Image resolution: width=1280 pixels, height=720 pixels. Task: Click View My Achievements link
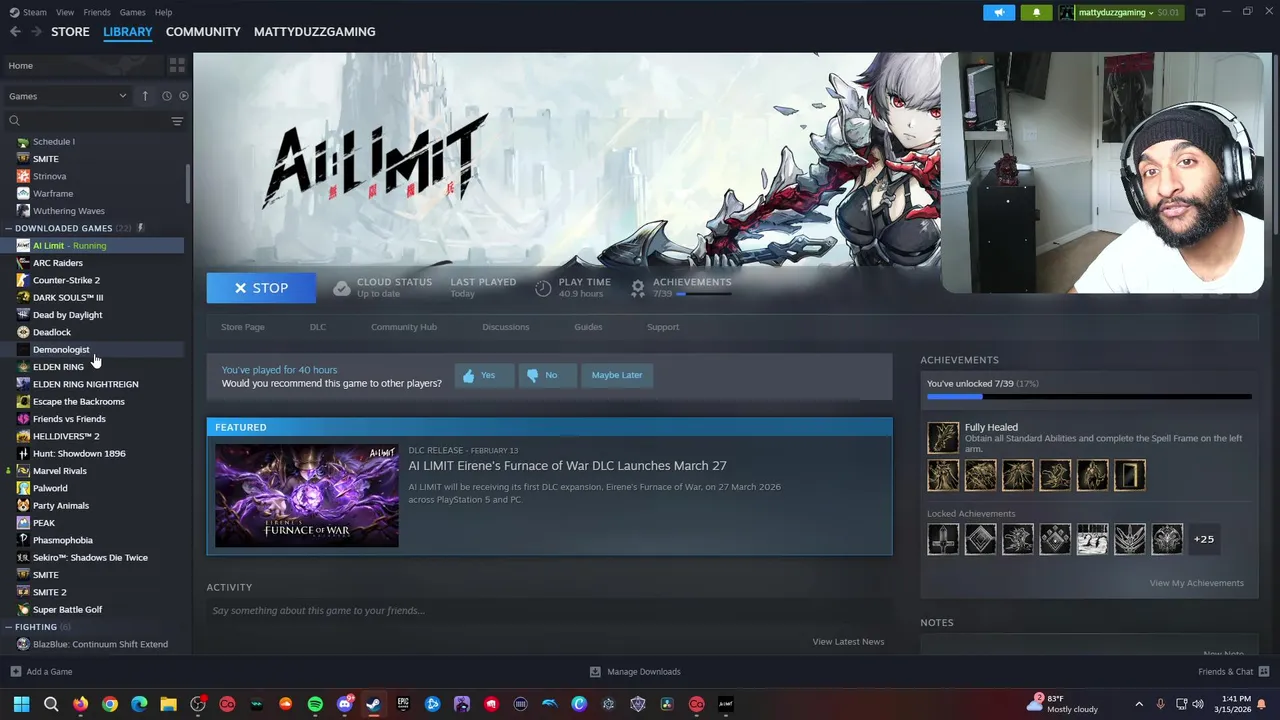tap(1197, 583)
